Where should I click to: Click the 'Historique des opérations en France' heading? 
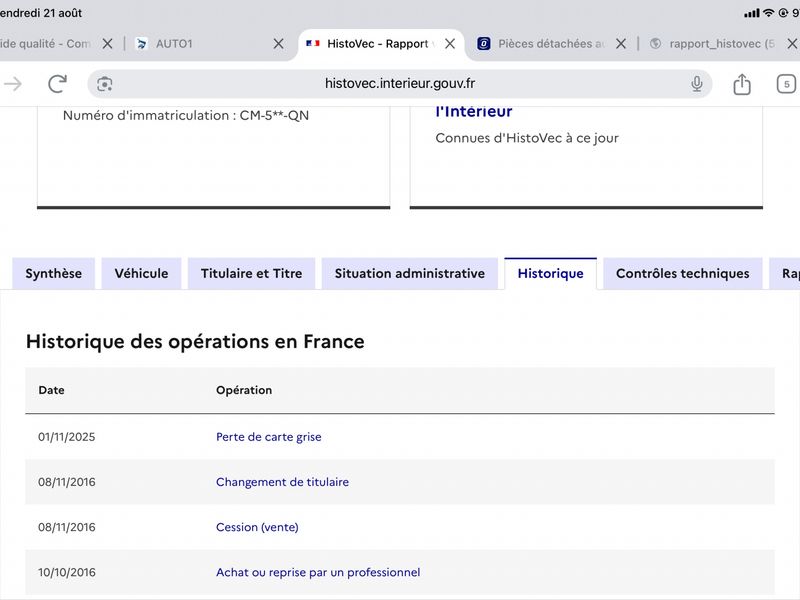tap(195, 341)
